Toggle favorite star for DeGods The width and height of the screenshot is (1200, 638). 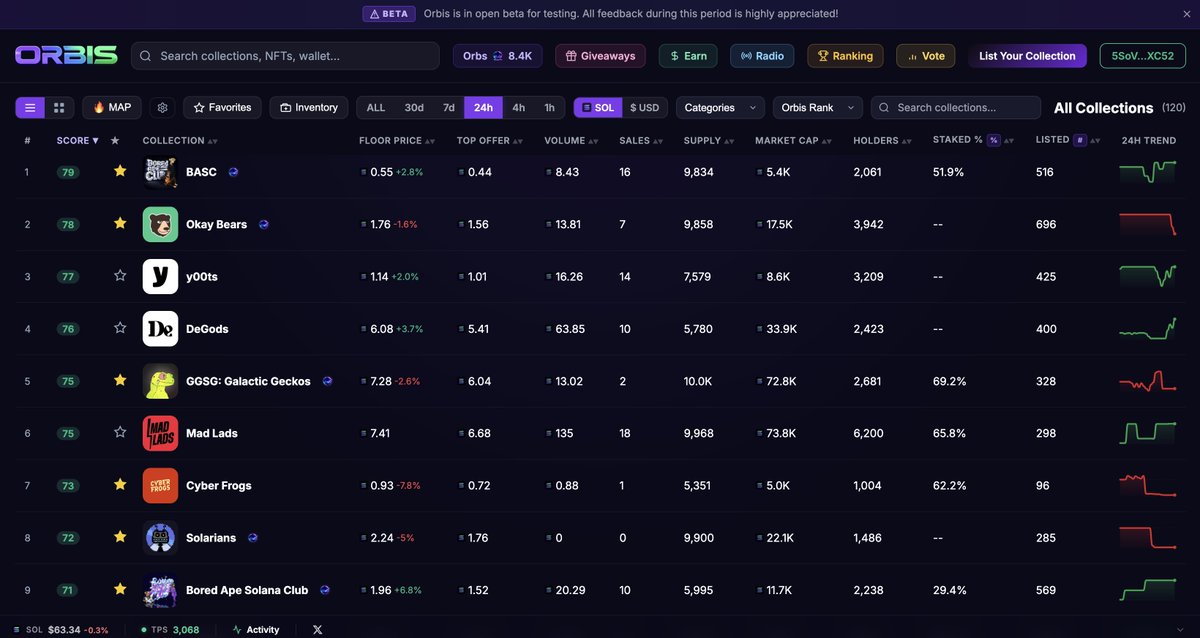pyautogui.click(x=120, y=328)
